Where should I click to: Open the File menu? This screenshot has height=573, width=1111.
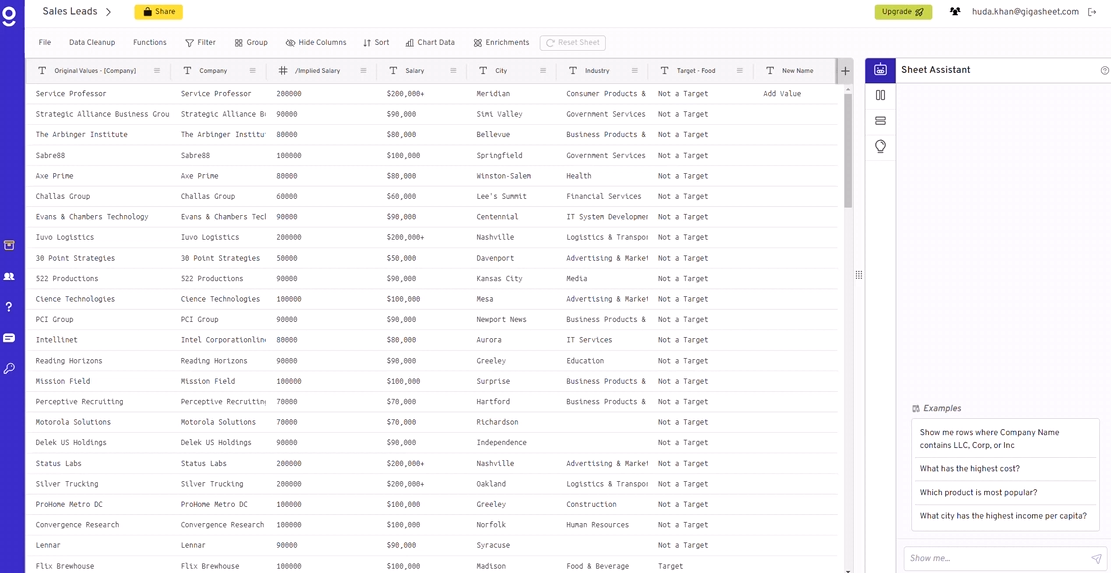pos(45,42)
